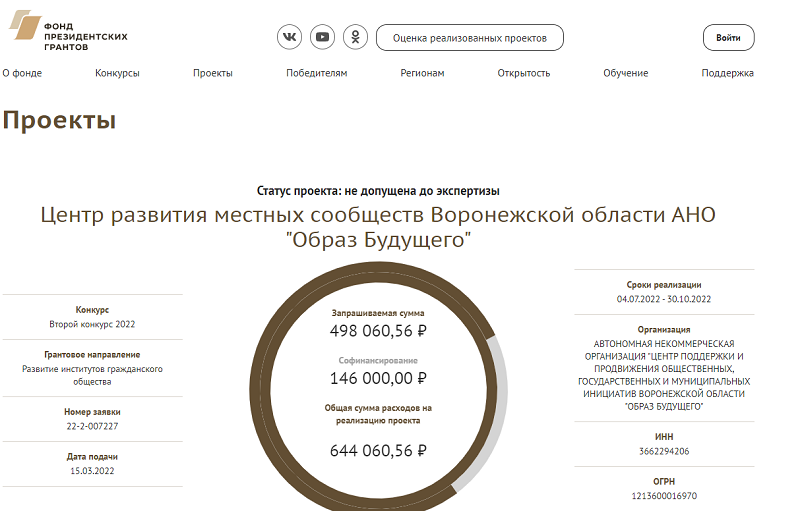Click the Организация label
800x511 pixels.
664,330
